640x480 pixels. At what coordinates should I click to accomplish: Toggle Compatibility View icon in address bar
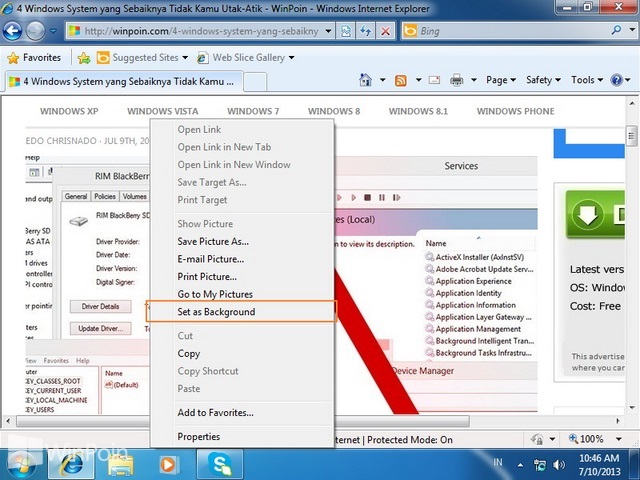point(346,31)
